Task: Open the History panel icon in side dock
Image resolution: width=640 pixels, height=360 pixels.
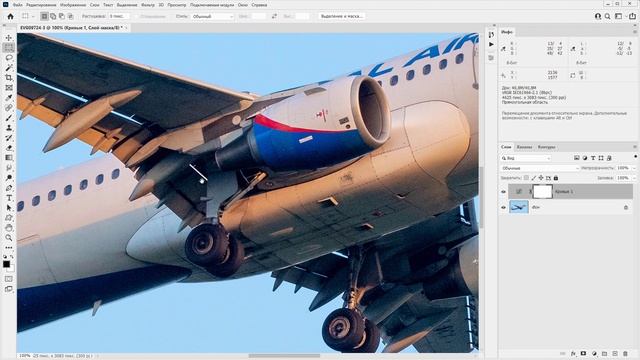Action: click(x=491, y=35)
